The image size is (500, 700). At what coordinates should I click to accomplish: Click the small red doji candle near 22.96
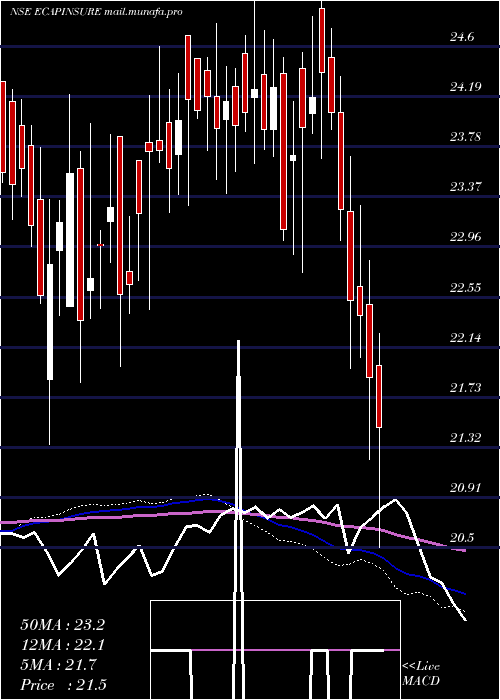click(x=100, y=245)
